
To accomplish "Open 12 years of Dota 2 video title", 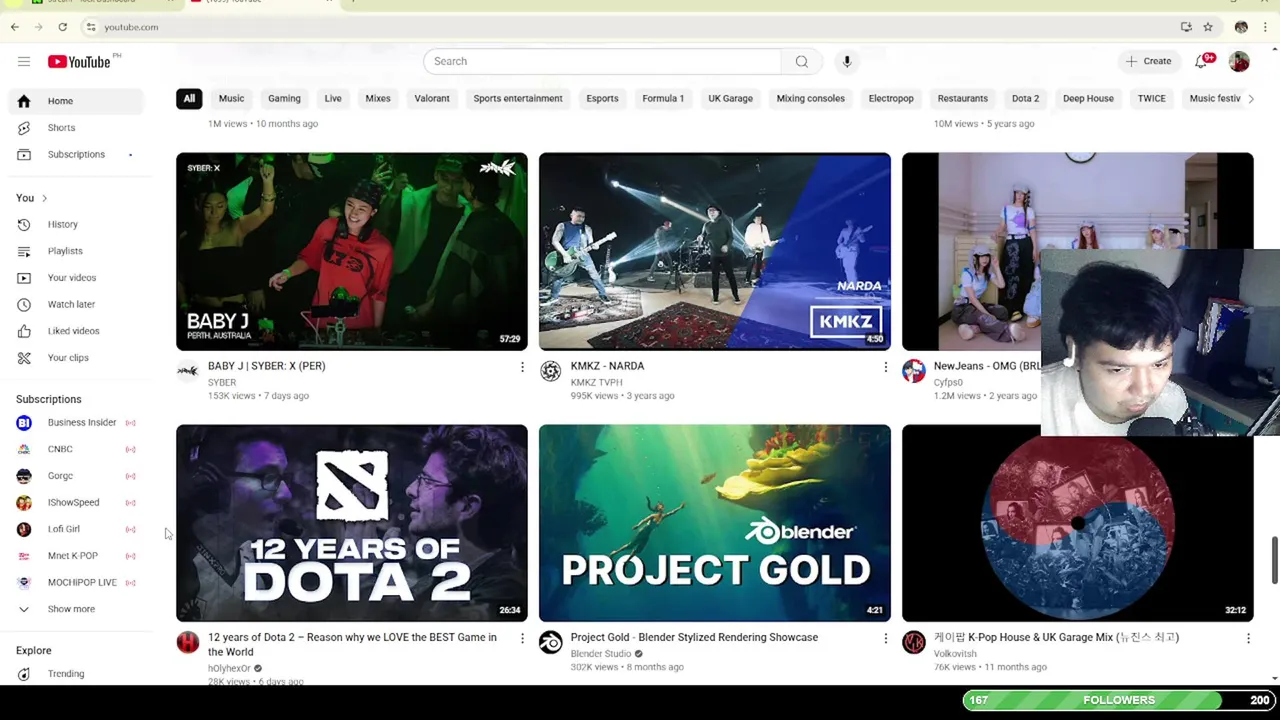I will pyautogui.click(x=352, y=644).
